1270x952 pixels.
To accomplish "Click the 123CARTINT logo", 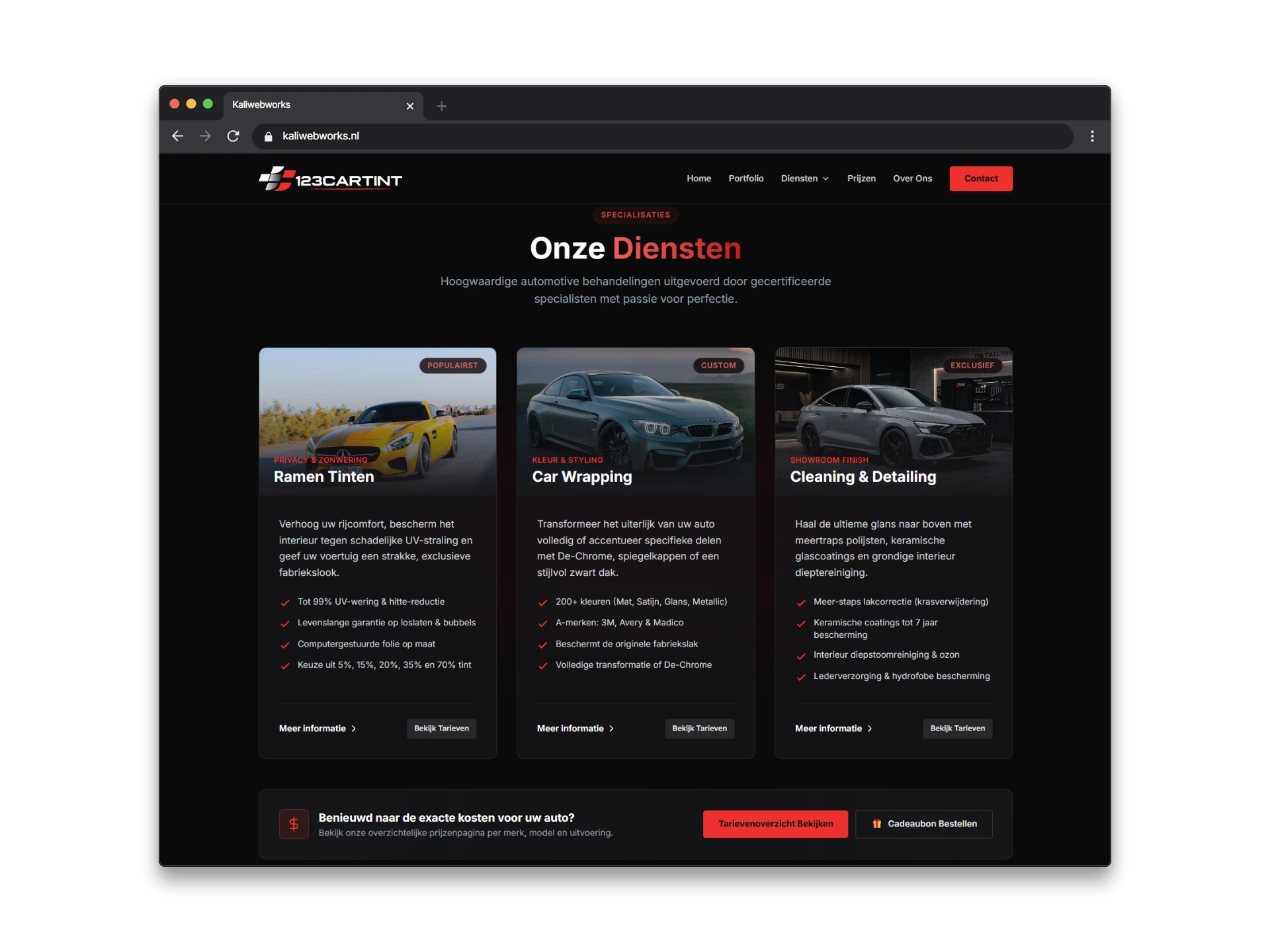I will coord(330,178).
